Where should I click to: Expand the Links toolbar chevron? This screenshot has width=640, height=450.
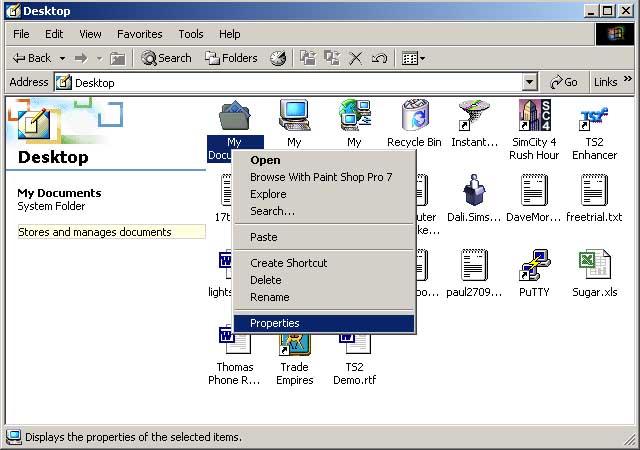pyautogui.click(x=628, y=78)
